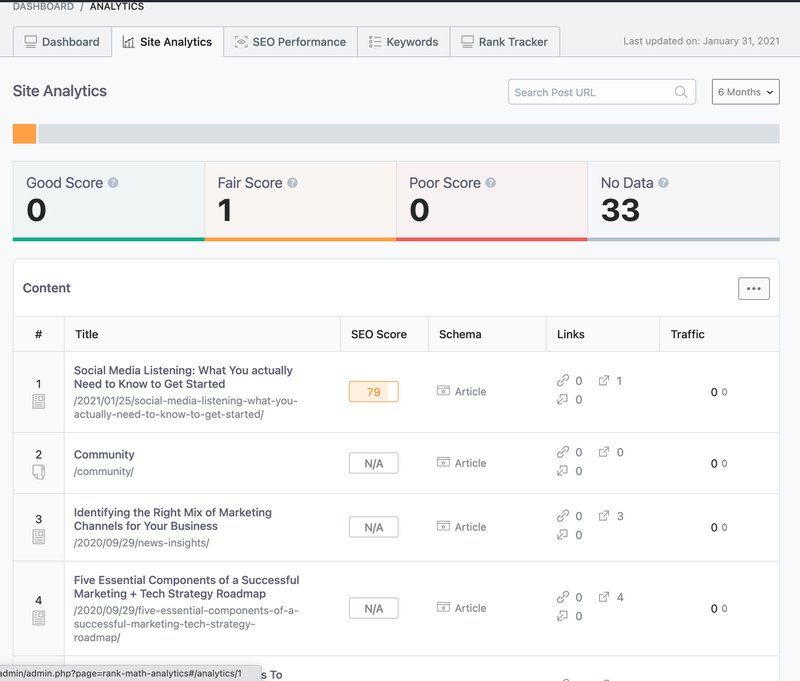Click N/A score for Identifying the Right Mix

373,527
